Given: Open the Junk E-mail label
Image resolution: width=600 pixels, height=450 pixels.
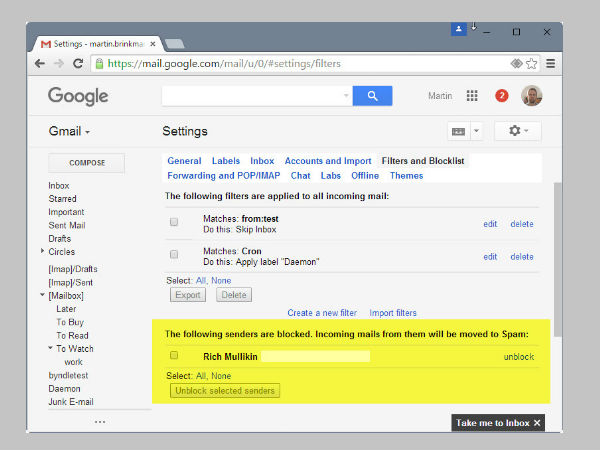Looking at the screenshot, I should pyautogui.click(x=71, y=402).
